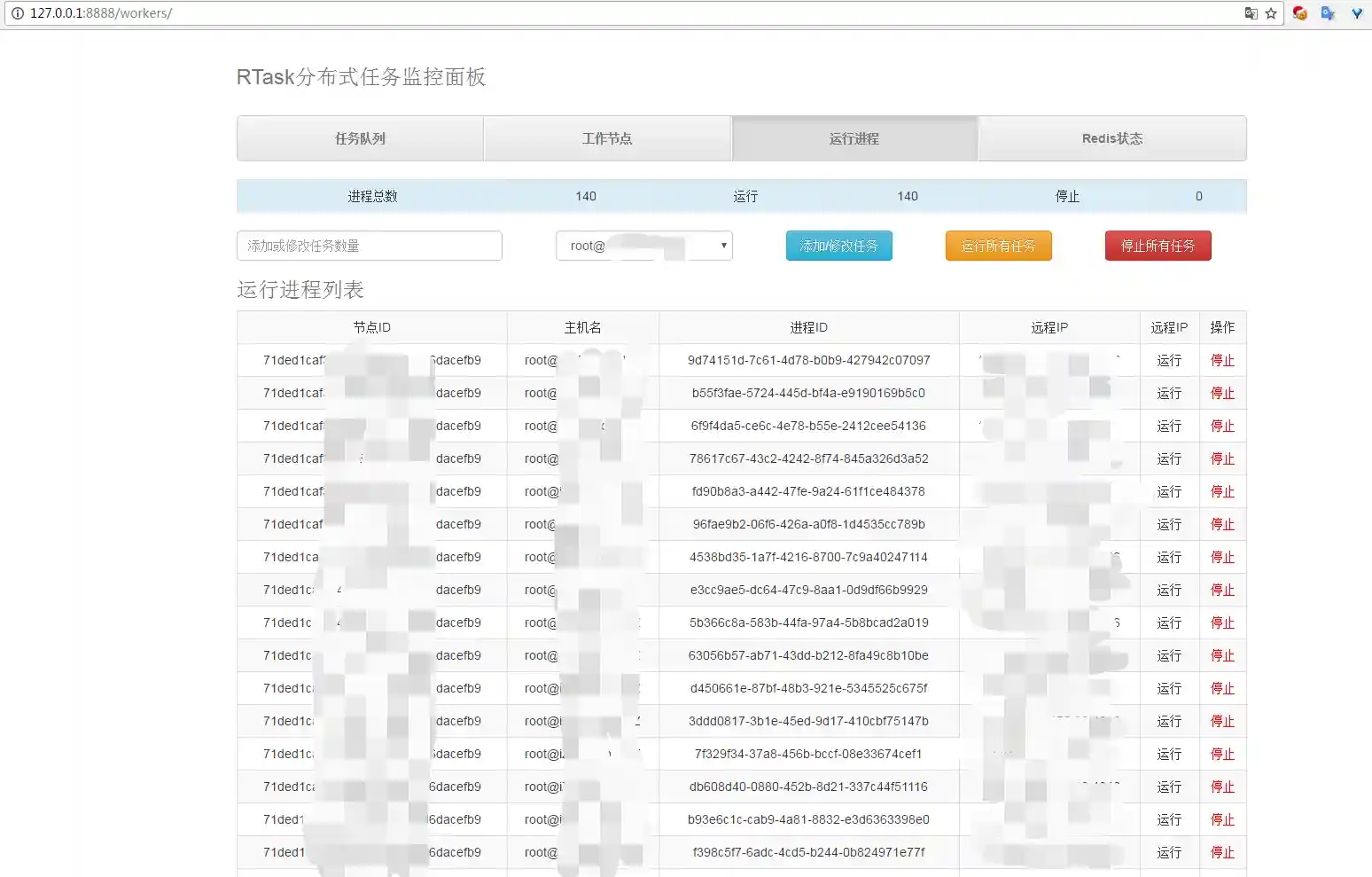The height and width of the screenshot is (877, 1372).
Task: Stop process 9d74151d-7c61 via 停止 link
Action: point(1222,360)
